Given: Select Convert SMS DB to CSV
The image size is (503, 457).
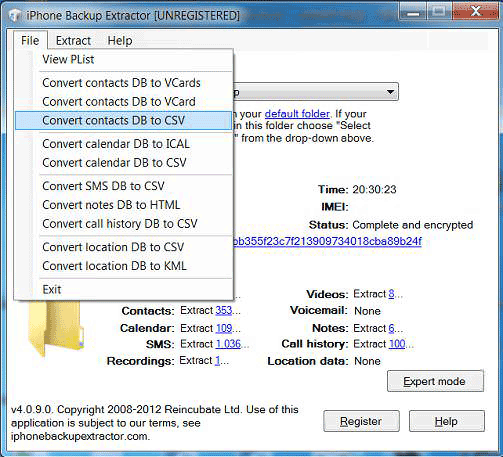Looking at the screenshot, I should tap(123, 186).
